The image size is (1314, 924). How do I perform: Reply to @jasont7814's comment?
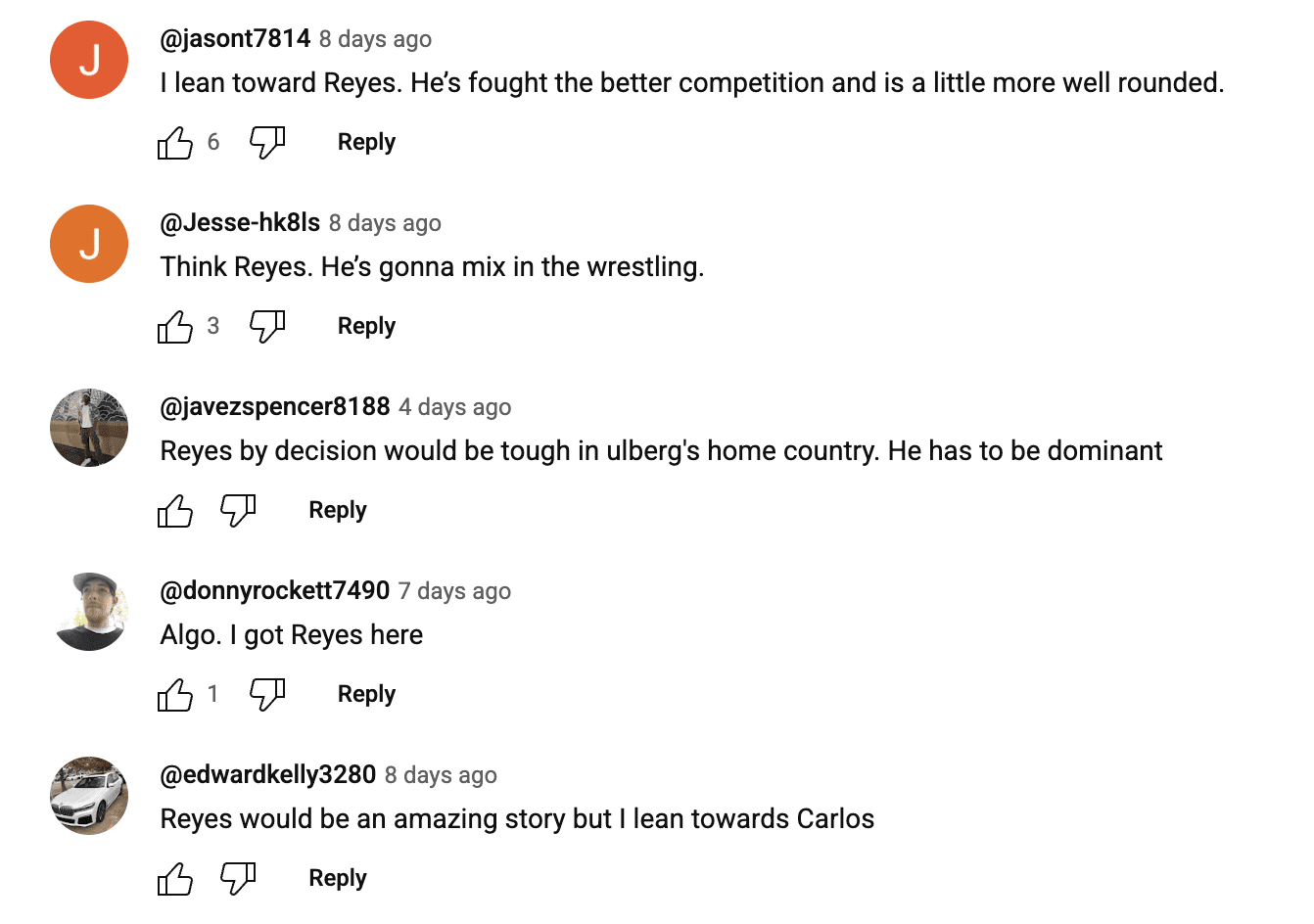(x=366, y=142)
